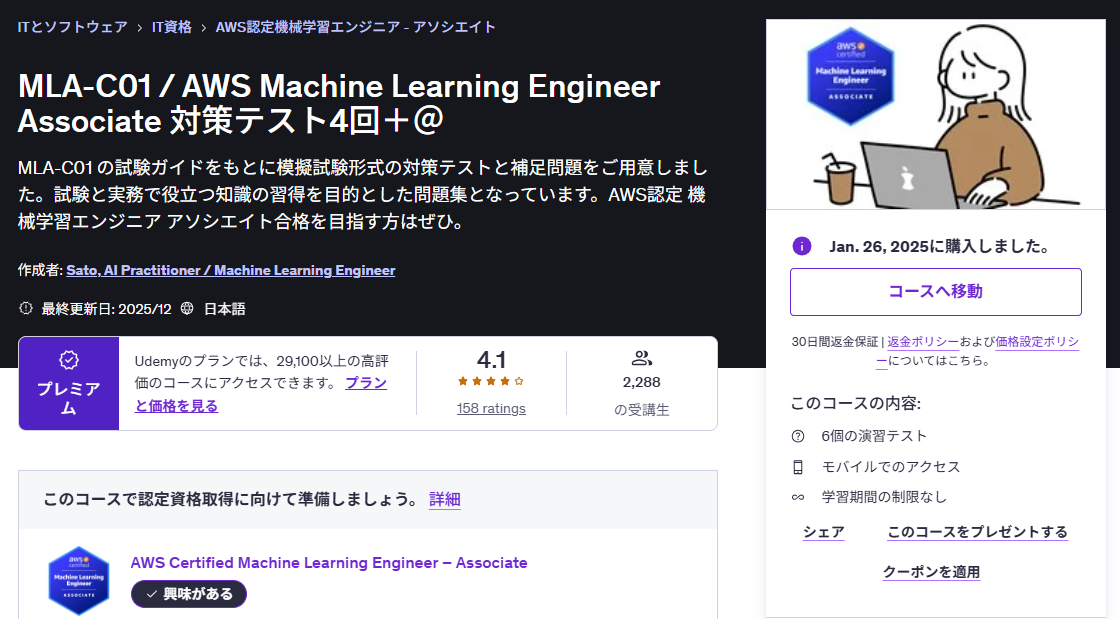
Task: Go to the IT資格 breadcrumb category
Action: 171,27
